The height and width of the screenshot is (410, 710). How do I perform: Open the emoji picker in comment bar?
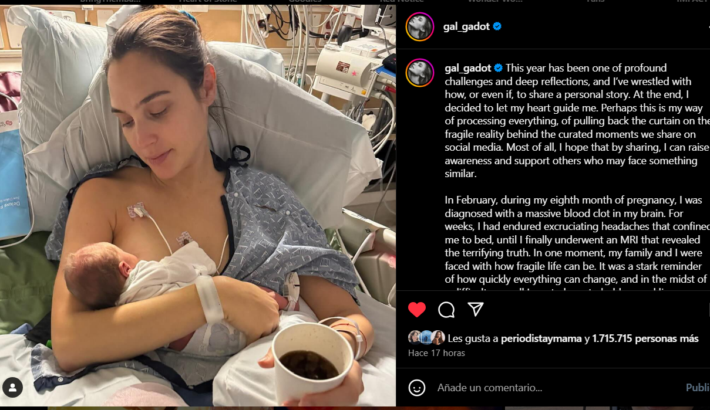coord(417,388)
